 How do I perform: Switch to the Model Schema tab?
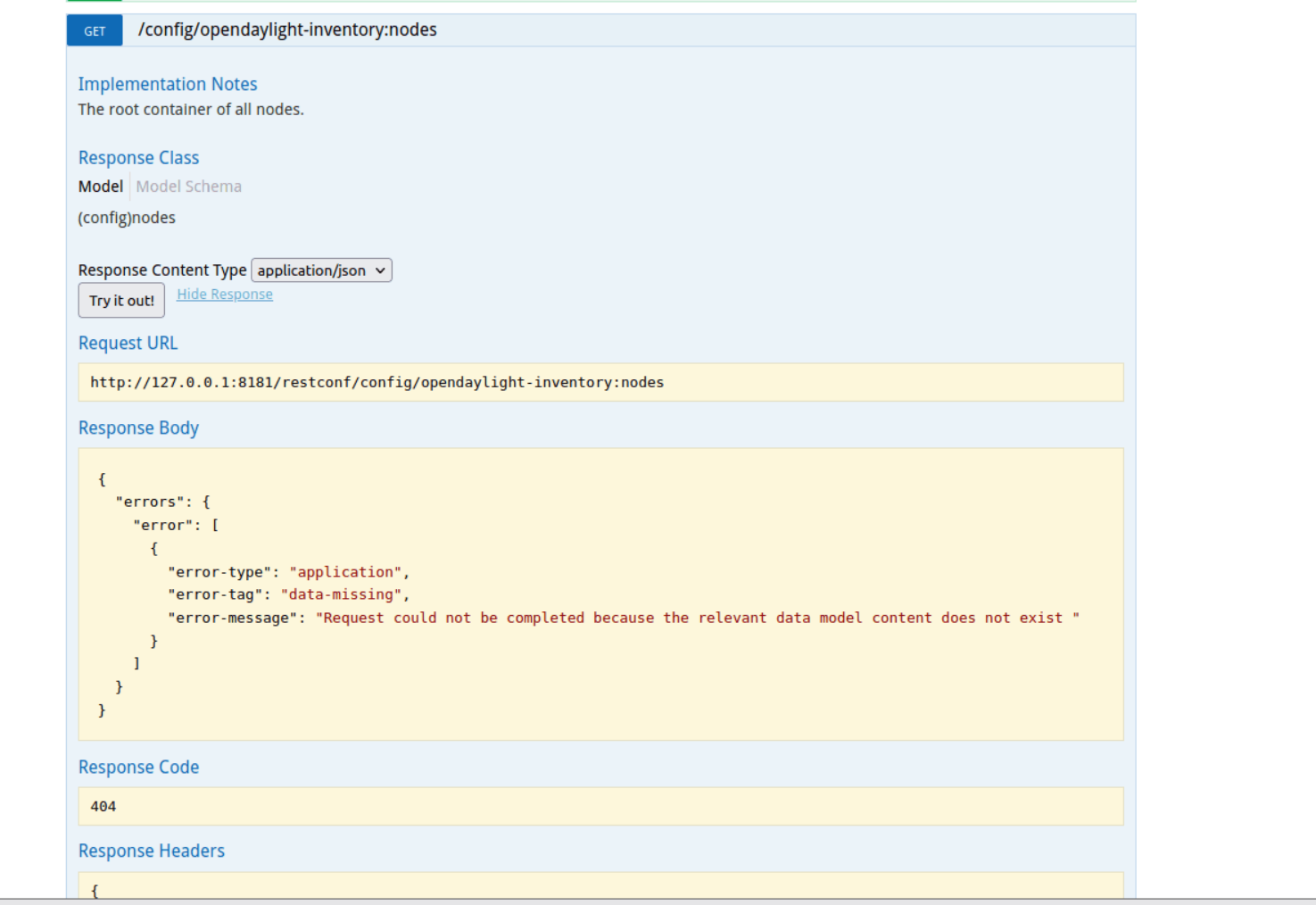pyautogui.click(x=188, y=187)
